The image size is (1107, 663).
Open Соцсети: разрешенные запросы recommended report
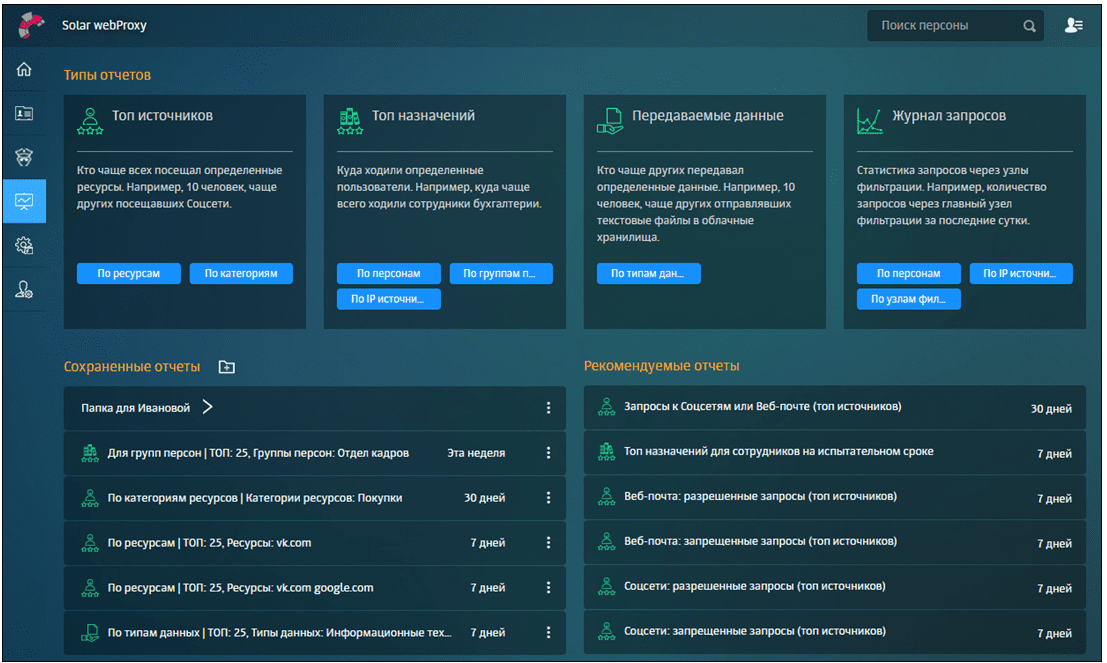(754, 586)
